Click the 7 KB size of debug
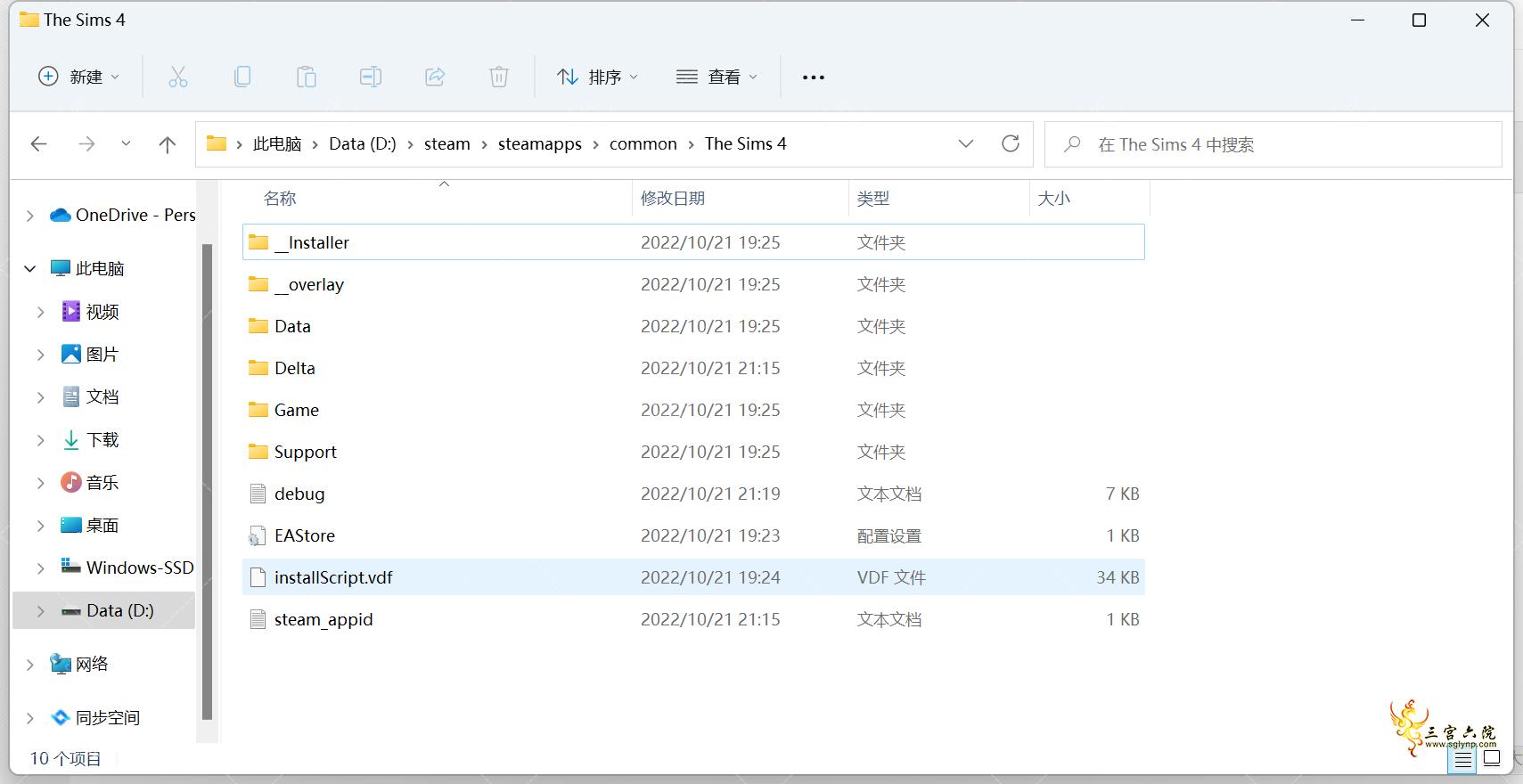Screen dimensions: 1523x784 pos(1122,494)
